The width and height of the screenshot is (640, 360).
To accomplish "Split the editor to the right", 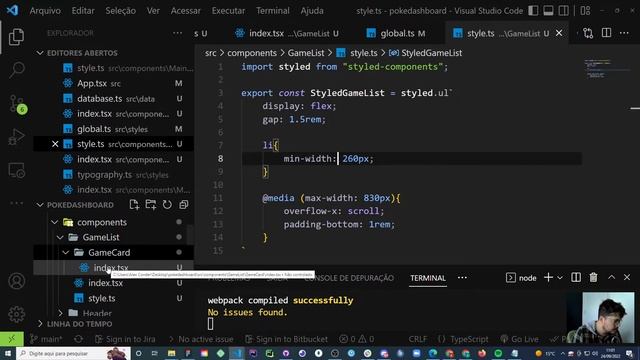I will click(x=607, y=33).
